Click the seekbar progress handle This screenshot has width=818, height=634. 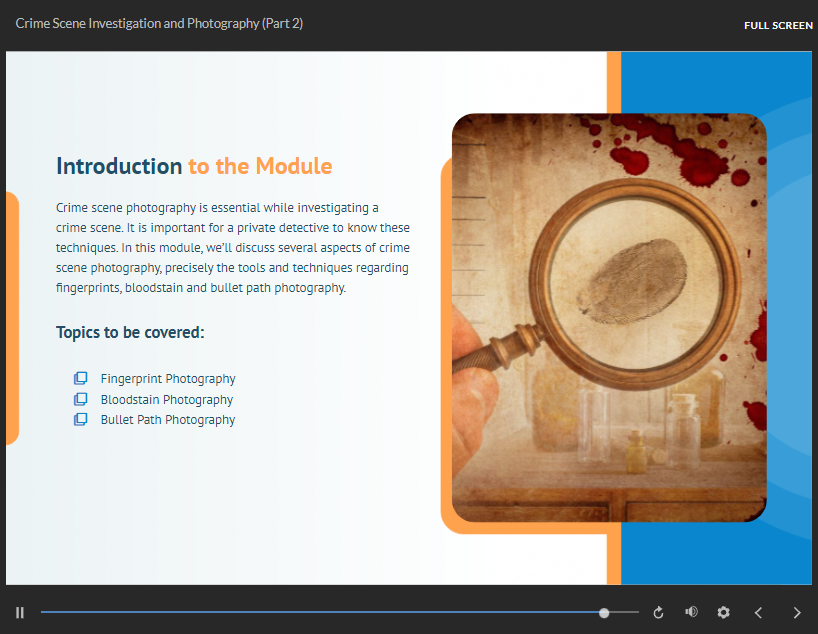tap(604, 613)
